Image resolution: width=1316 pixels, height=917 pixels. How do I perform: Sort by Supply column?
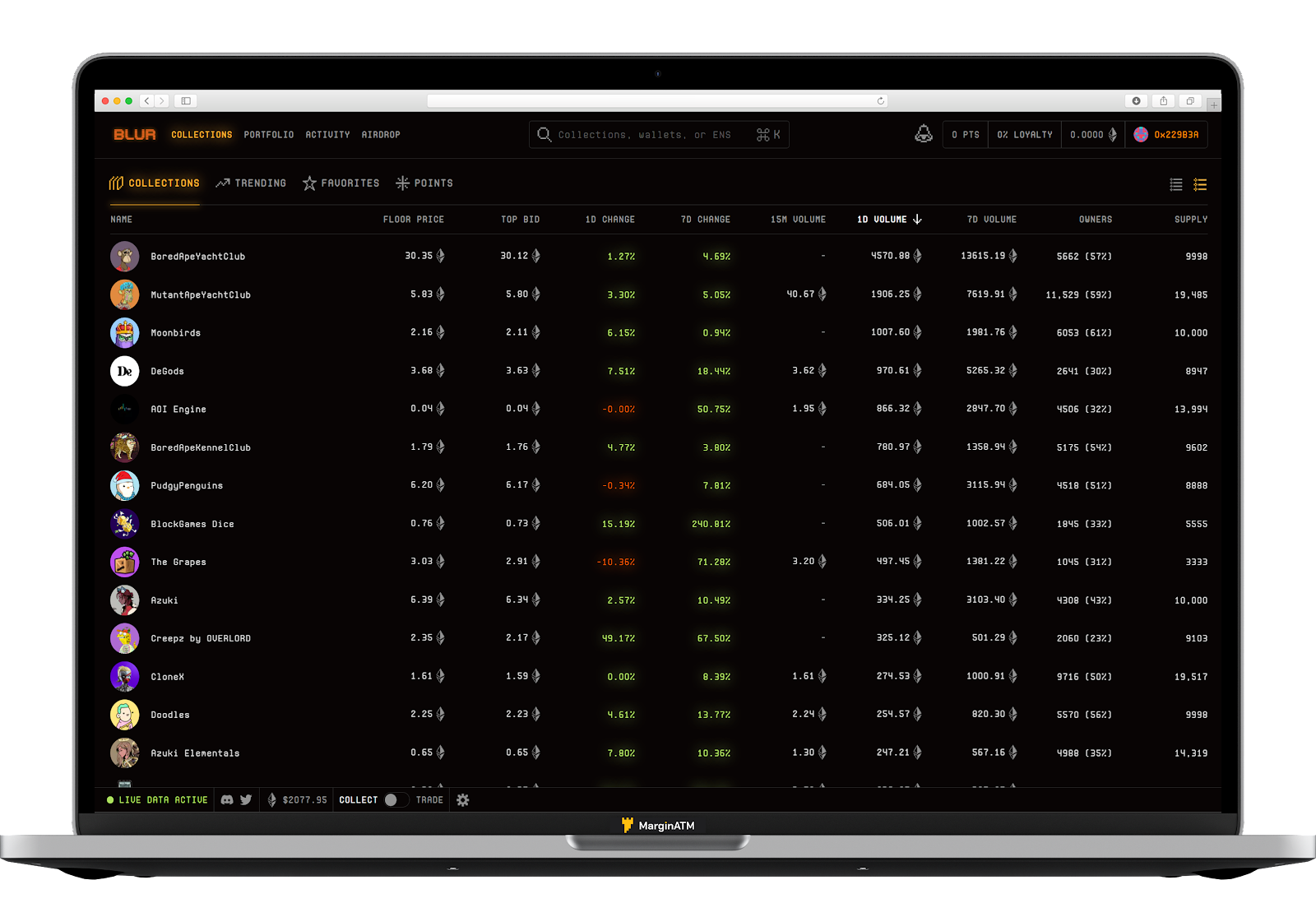pyautogui.click(x=1191, y=220)
